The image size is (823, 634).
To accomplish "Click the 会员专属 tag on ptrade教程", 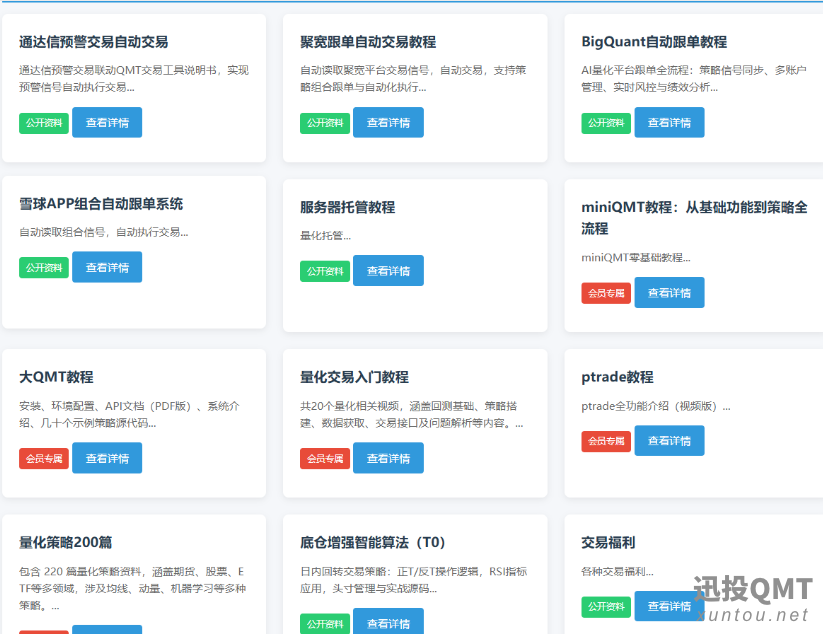I will (606, 441).
